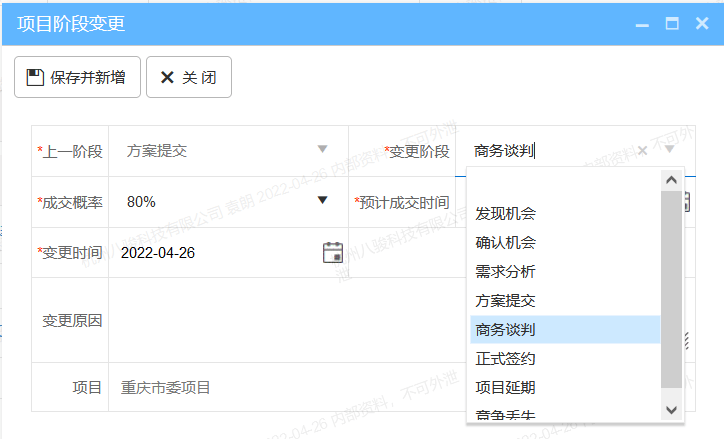724x439 pixels.
Task: Click the 关闭 button
Action: pyautogui.click(x=189, y=77)
